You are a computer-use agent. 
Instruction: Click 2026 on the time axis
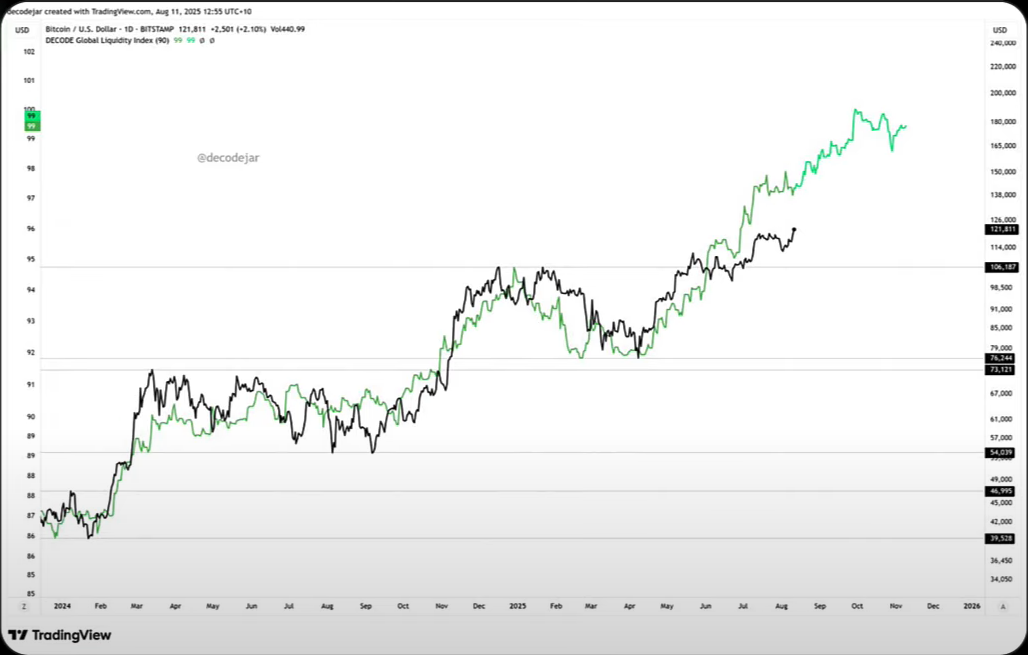[x=970, y=606]
